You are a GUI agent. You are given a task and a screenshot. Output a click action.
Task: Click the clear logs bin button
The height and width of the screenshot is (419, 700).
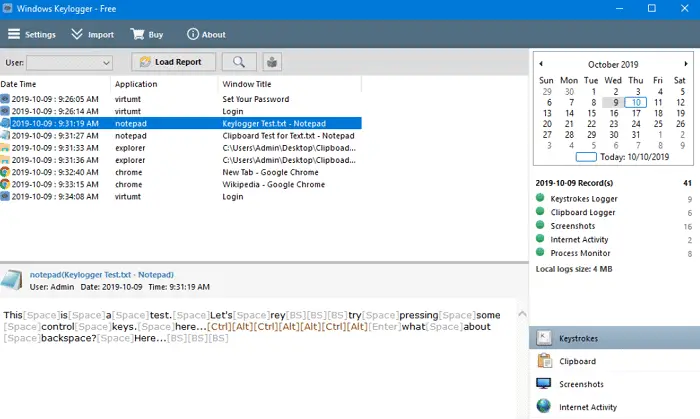272,62
